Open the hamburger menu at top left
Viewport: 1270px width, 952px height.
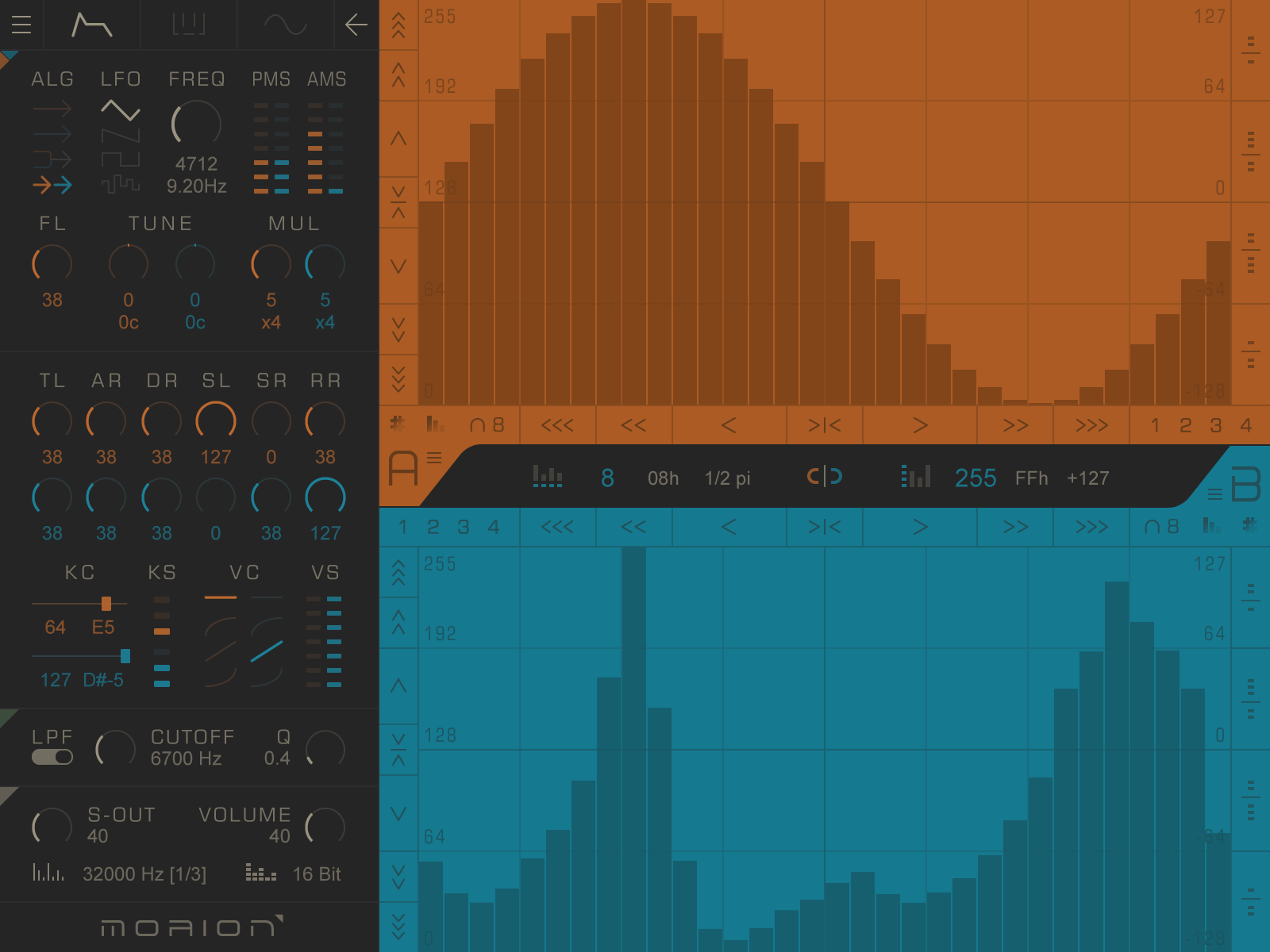coord(21,25)
